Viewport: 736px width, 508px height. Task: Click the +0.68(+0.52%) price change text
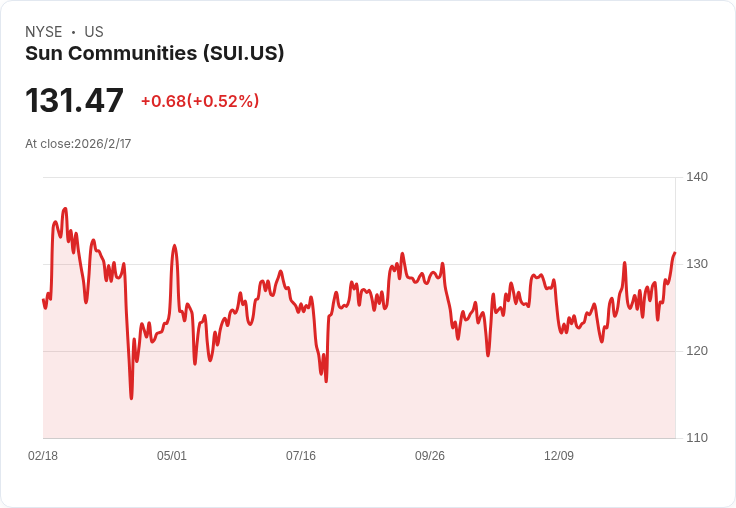pyautogui.click(x=200, y=101)
